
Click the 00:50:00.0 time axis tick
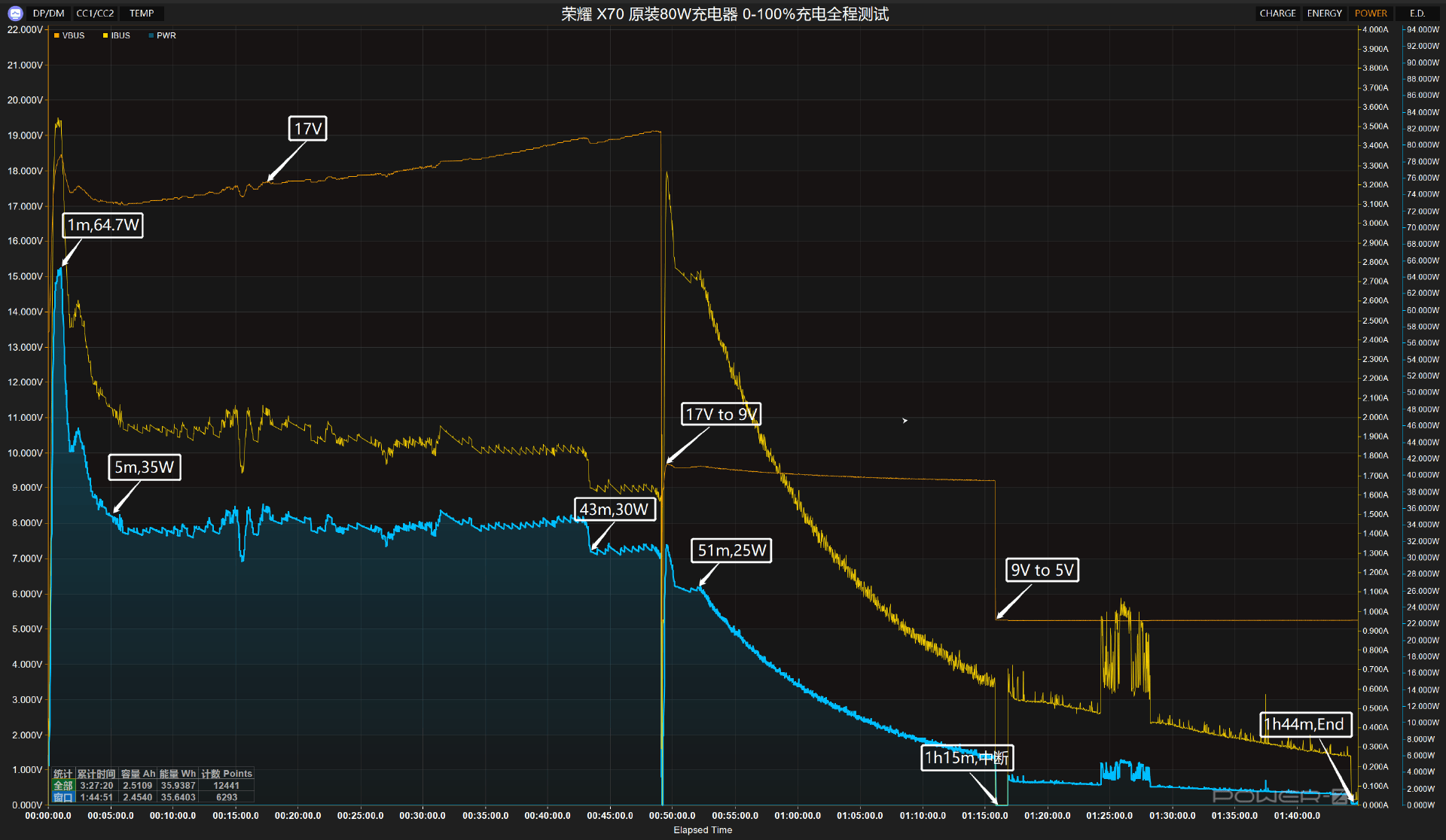coord(673,816)
